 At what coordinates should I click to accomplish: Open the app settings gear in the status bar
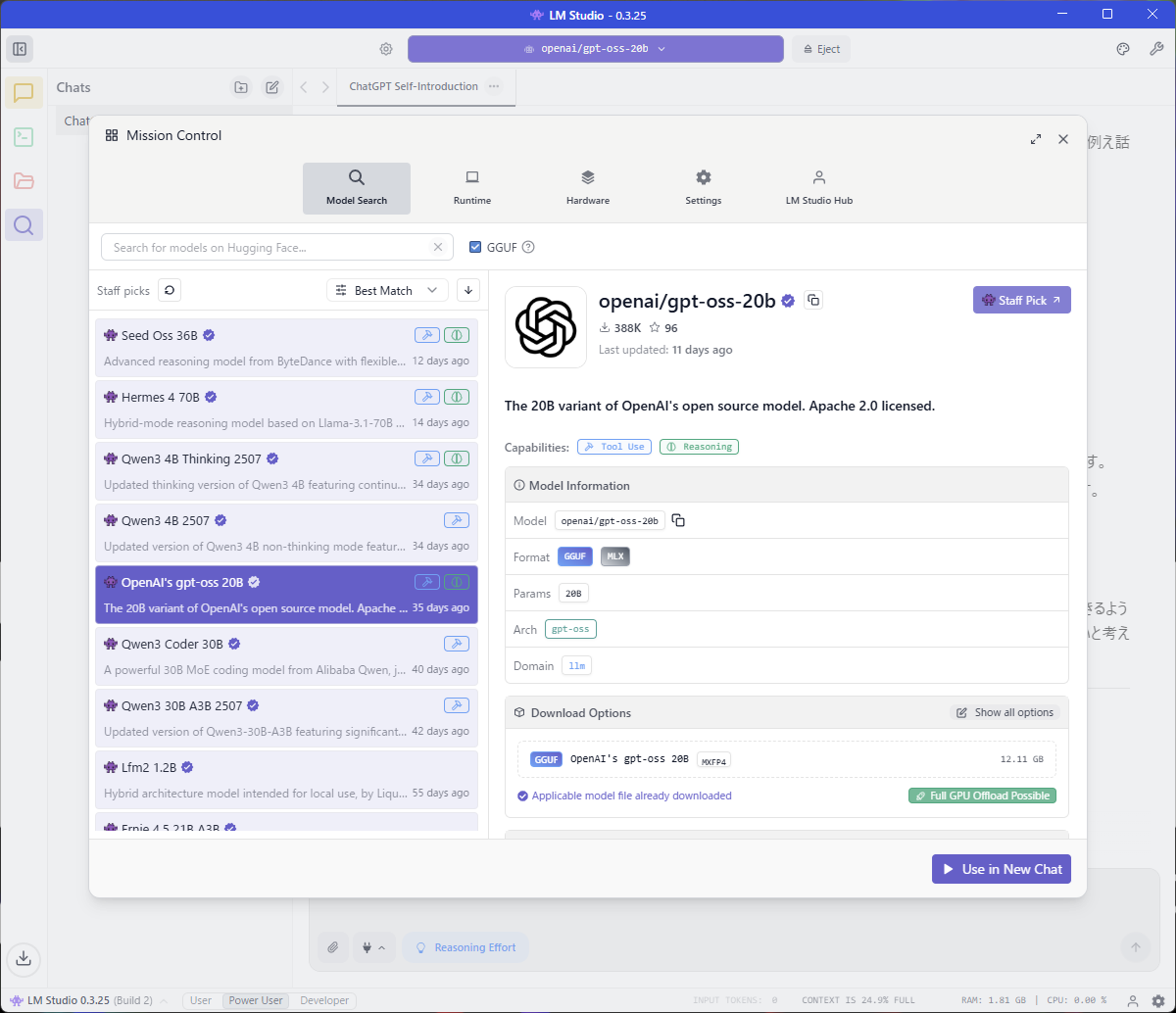click(x=1158, y=1000)
